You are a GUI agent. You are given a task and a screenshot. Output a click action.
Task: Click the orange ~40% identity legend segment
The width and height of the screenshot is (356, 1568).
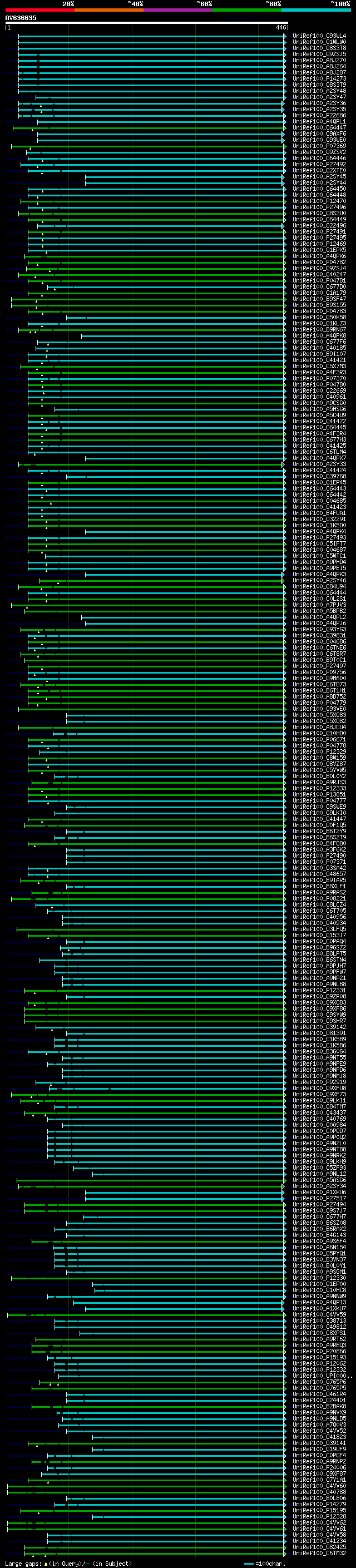coord(109,10)
